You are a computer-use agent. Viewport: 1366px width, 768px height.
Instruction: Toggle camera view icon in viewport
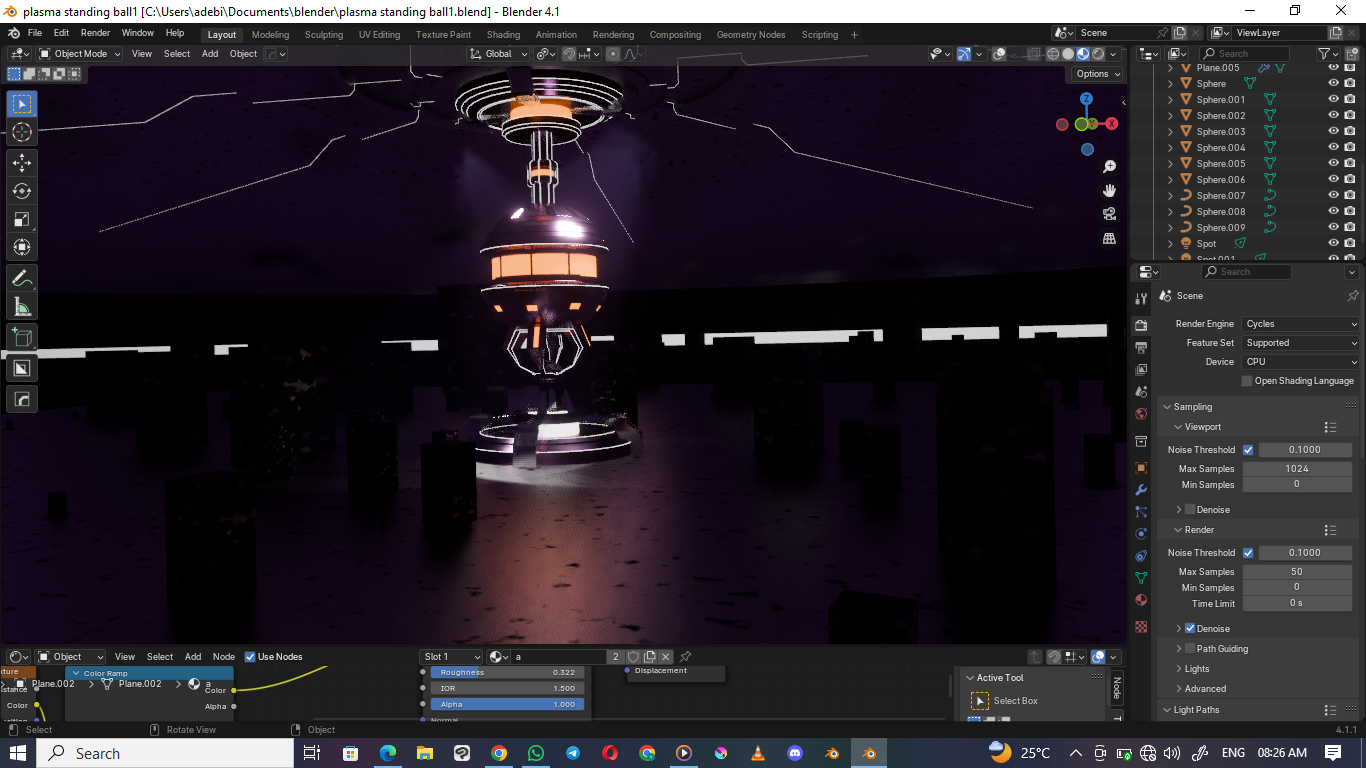1109,214
